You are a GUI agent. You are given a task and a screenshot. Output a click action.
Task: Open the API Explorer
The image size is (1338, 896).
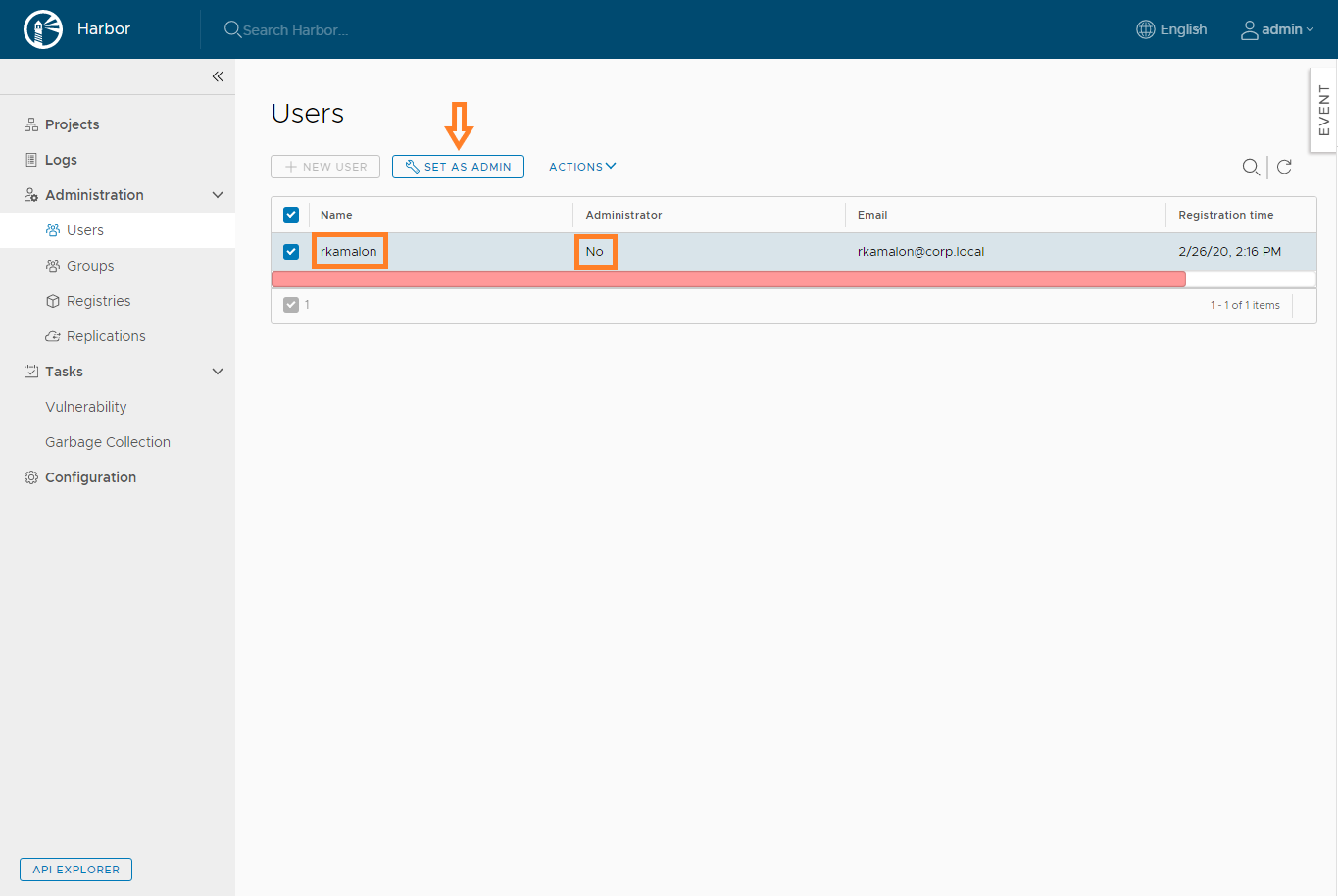click(75, 870)
